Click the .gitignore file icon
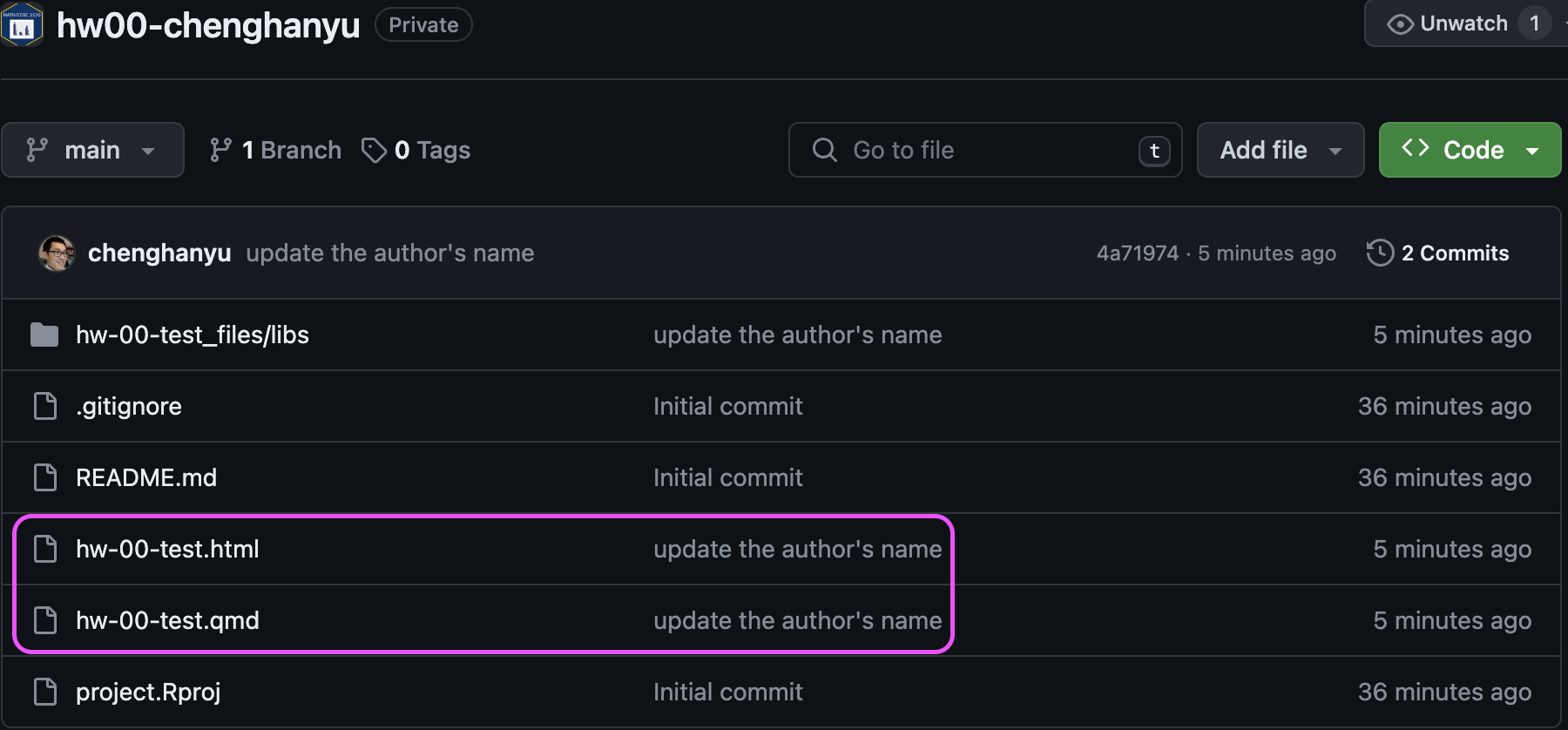This screenshot has height=730, width=1568. (x=44, y=406)
